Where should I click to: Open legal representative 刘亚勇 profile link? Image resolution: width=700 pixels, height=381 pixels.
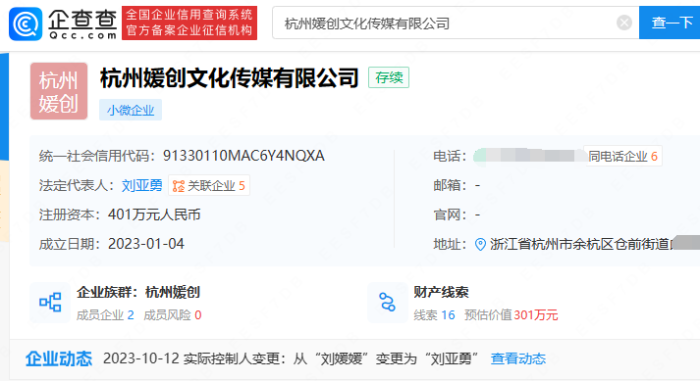[142, 185]
